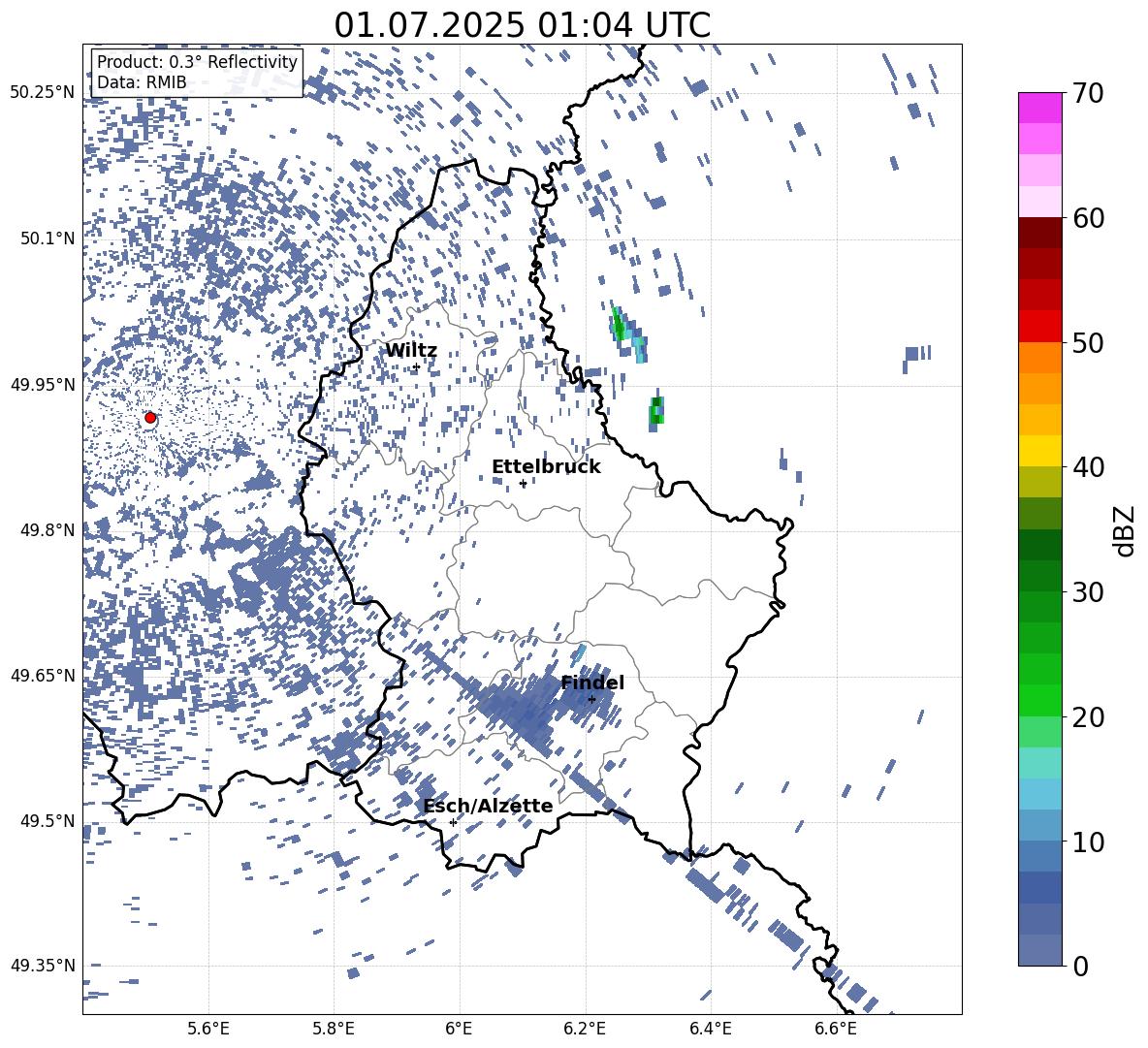The width and height of the screenshot is (1148, 1048).
Task: Click the colorbar 70 tick value
Action: pos(1088,93)
